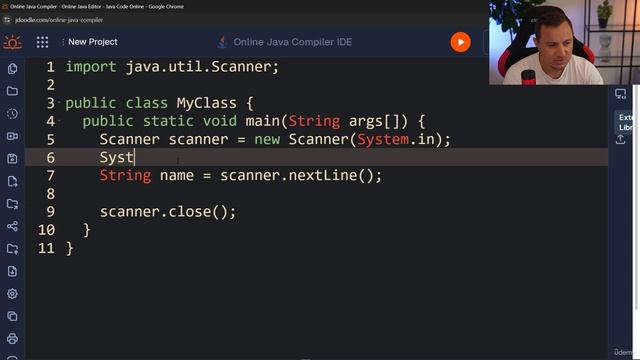This screenshot has height=360, width=640.
Task: Click the video camera icon in sidebar
Action: [x=12, y=136]
